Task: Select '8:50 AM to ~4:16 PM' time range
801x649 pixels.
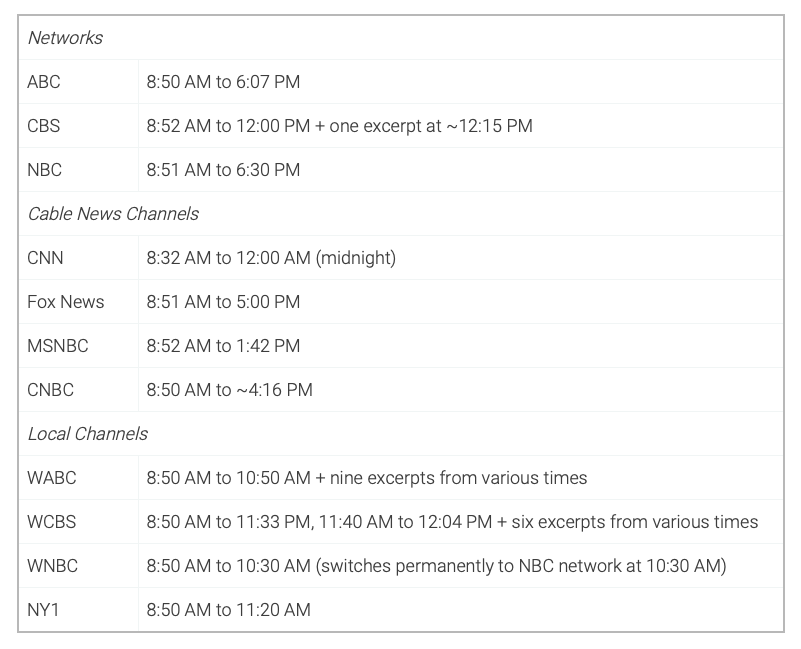Action: pyautogui.click(x=229, y=389)
